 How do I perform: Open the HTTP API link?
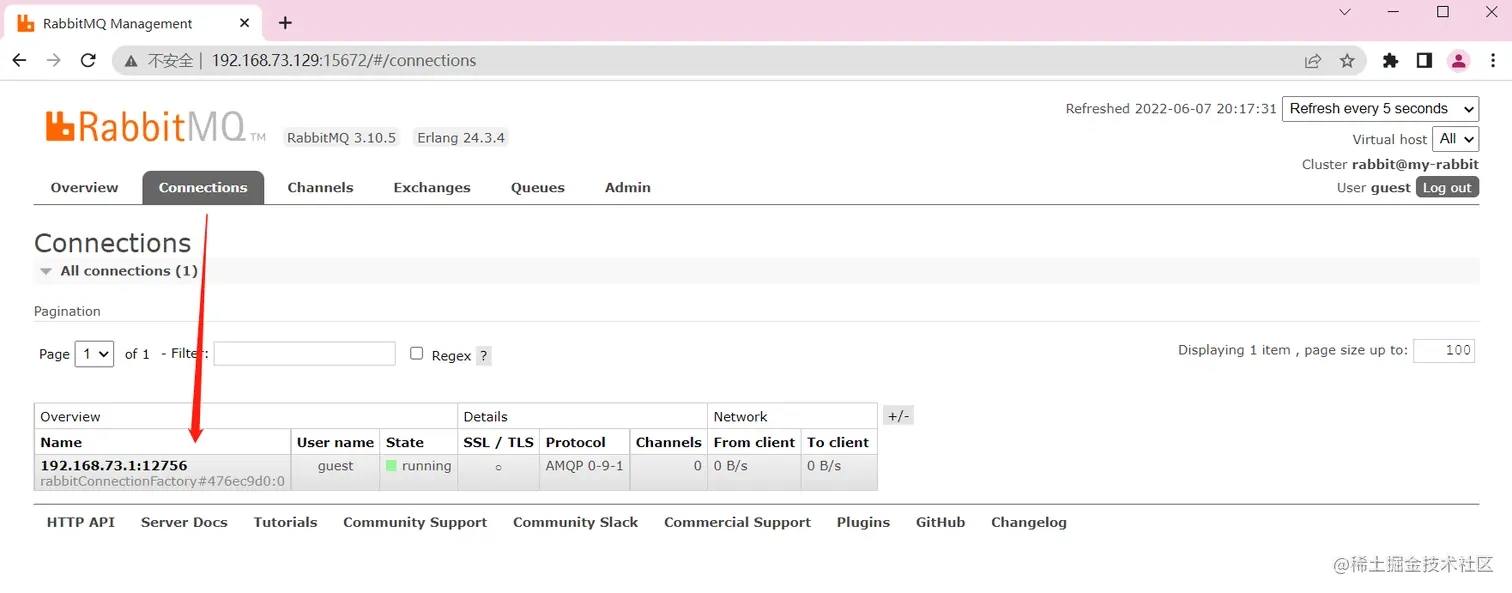click(x=81, y=522)
